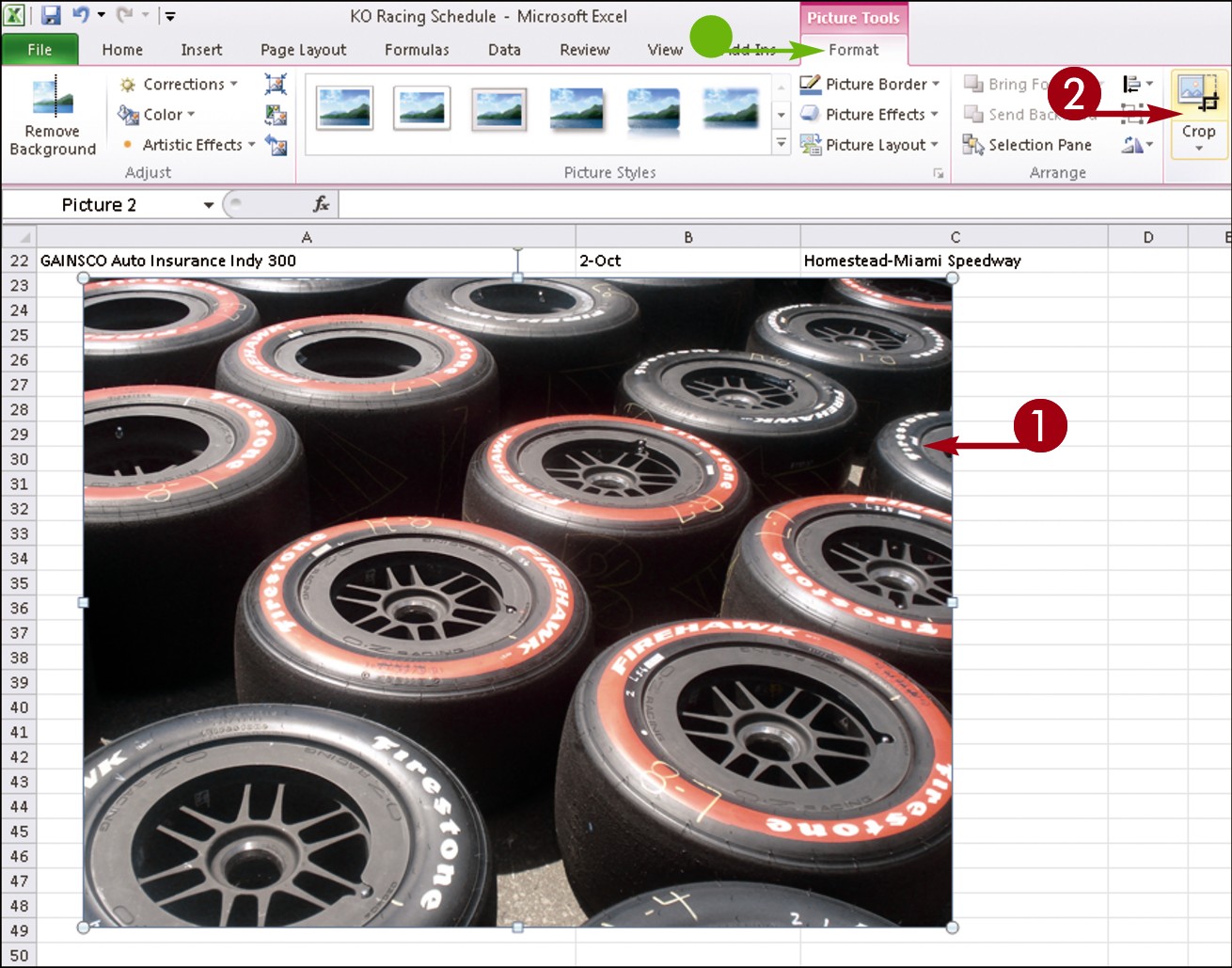1232x968 pixels.
Task: Go to the Formulas tab
Action: pyautogui.click(x=417, y=50)
